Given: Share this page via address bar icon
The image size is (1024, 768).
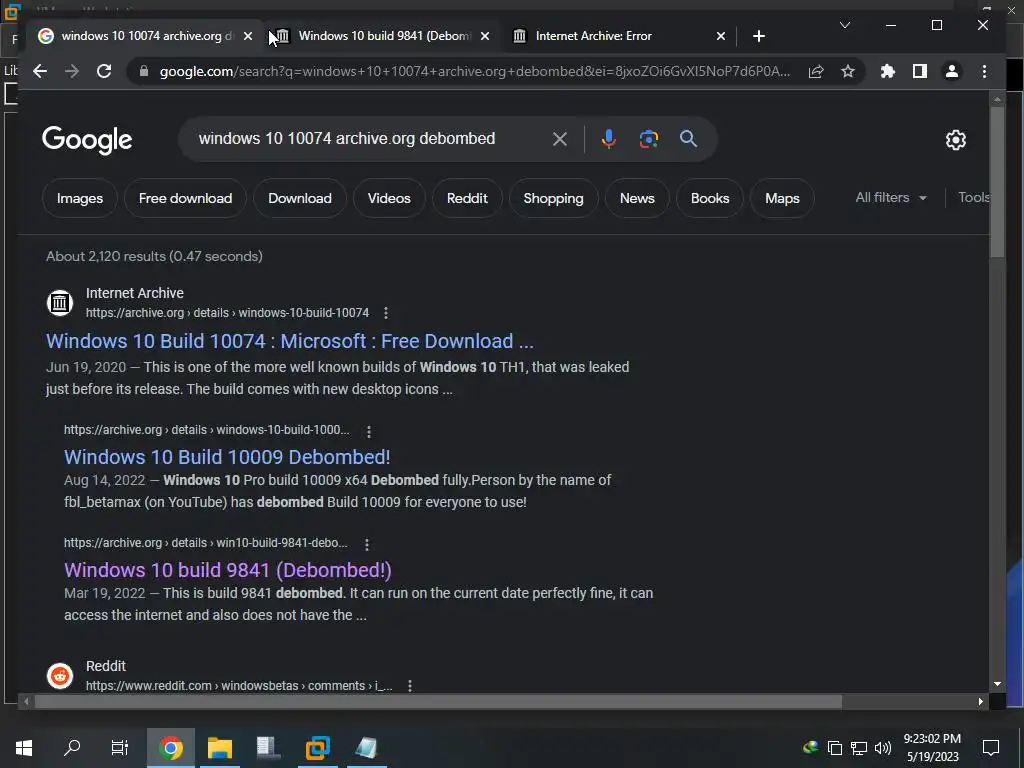Looking at the screenshot, I should [816, 71].
